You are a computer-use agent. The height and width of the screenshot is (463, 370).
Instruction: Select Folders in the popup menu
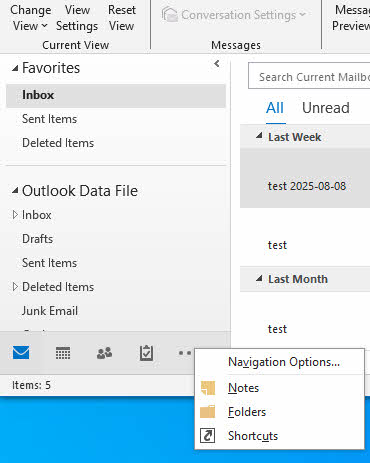click(279, 412)
